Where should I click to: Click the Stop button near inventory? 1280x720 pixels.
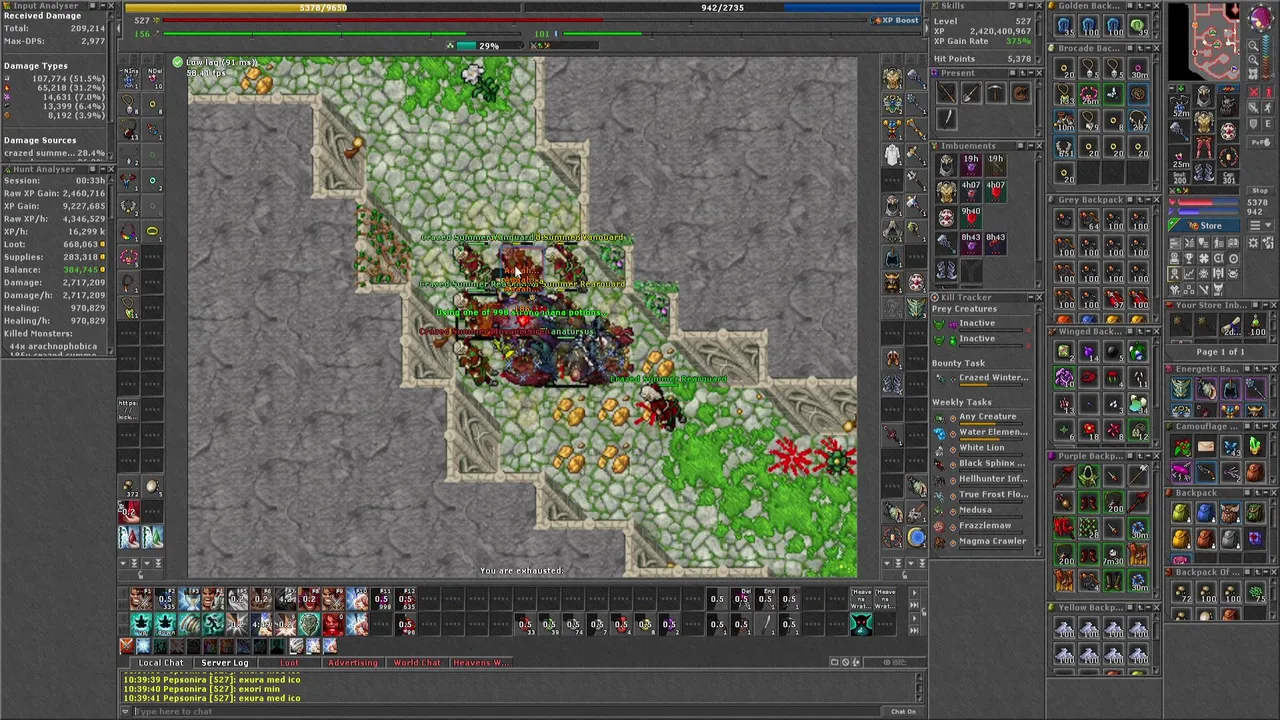1260,190
